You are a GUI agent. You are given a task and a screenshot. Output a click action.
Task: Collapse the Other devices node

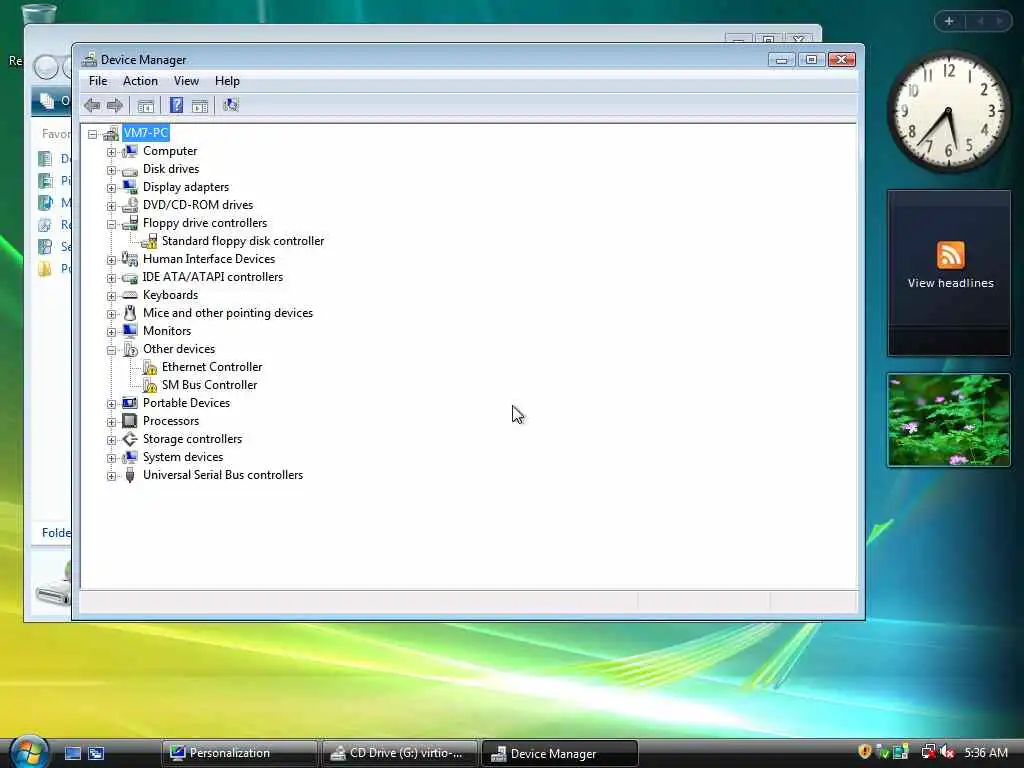click(112, 350)
